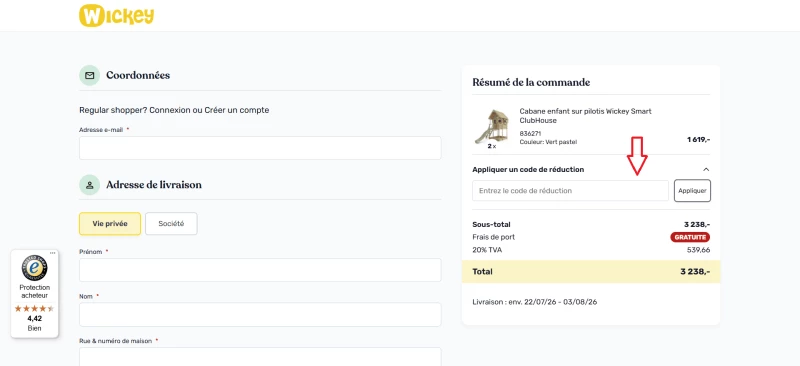Focus the Rue & numéro de maison field

[260, 357]
